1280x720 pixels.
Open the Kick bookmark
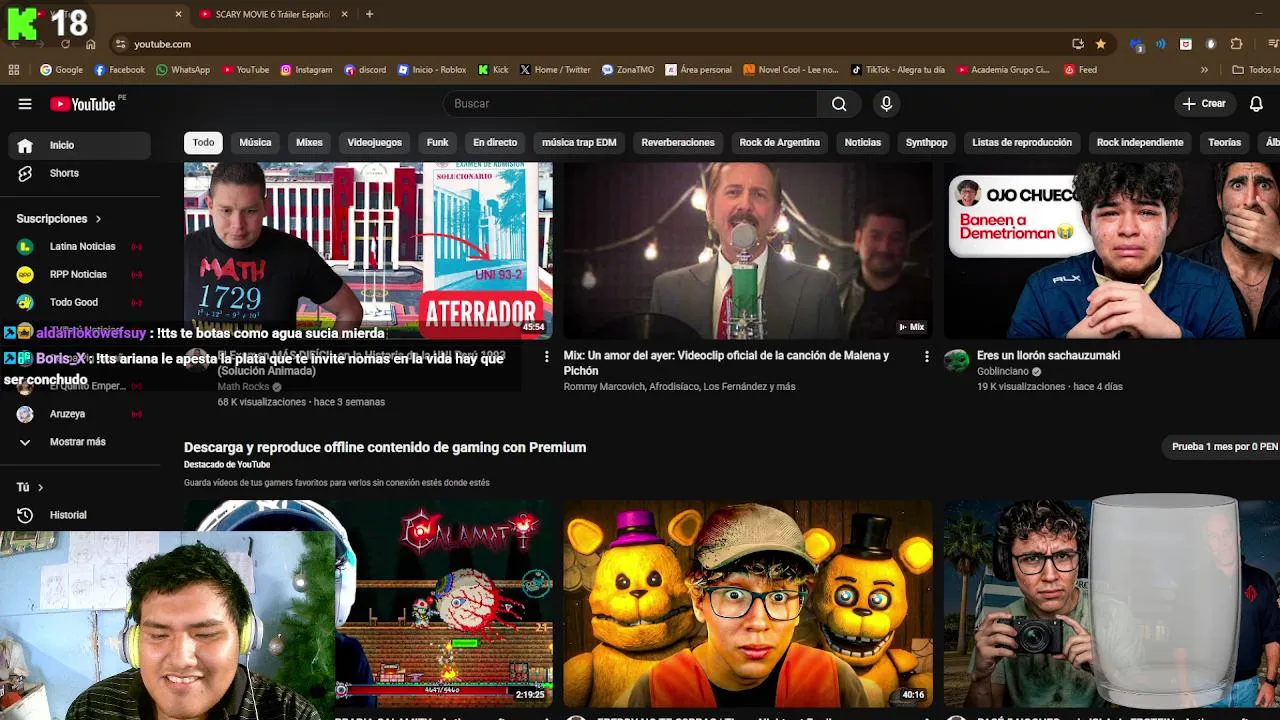[493, 70]
